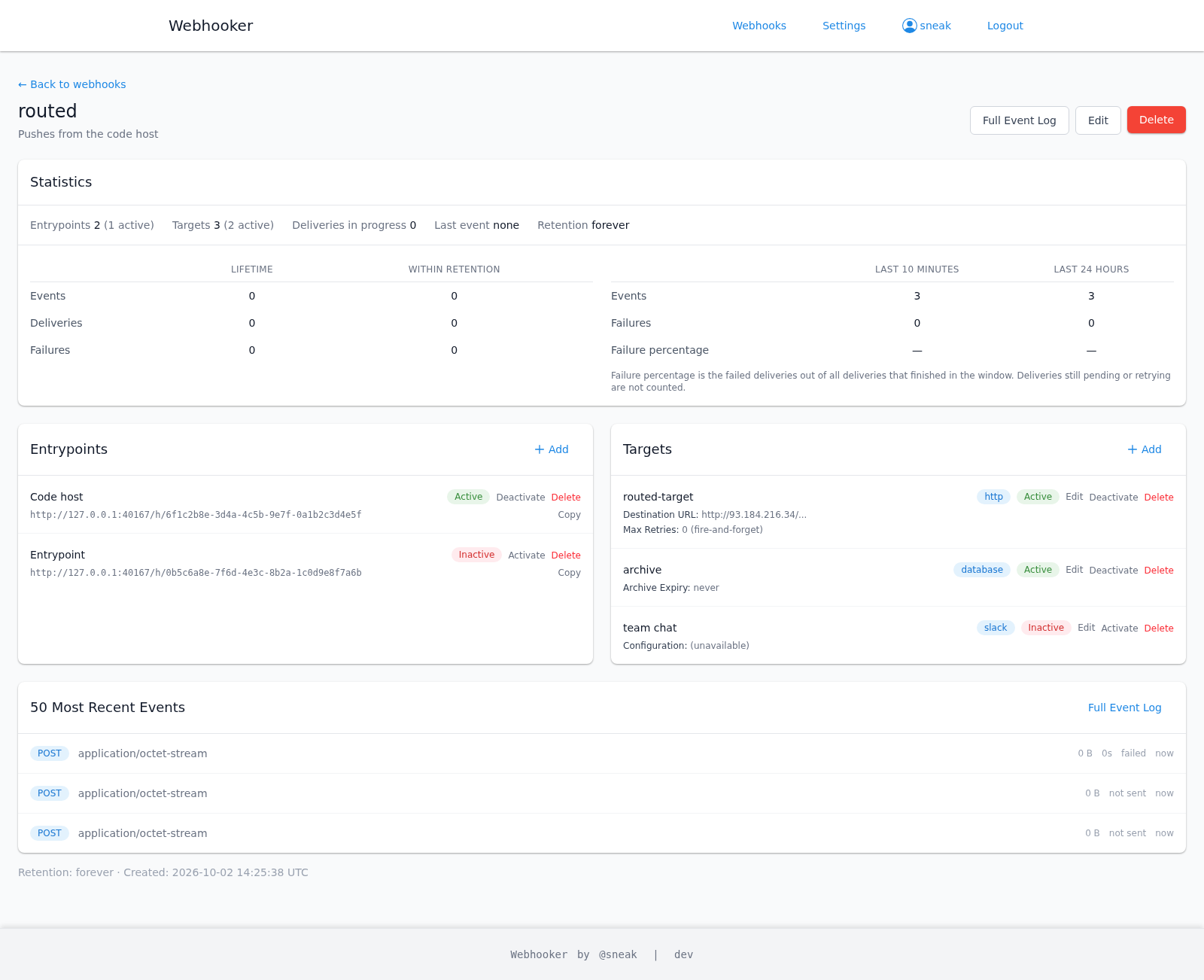
Task: Activate the inactive Entrypoint
Action: [526, 555]
